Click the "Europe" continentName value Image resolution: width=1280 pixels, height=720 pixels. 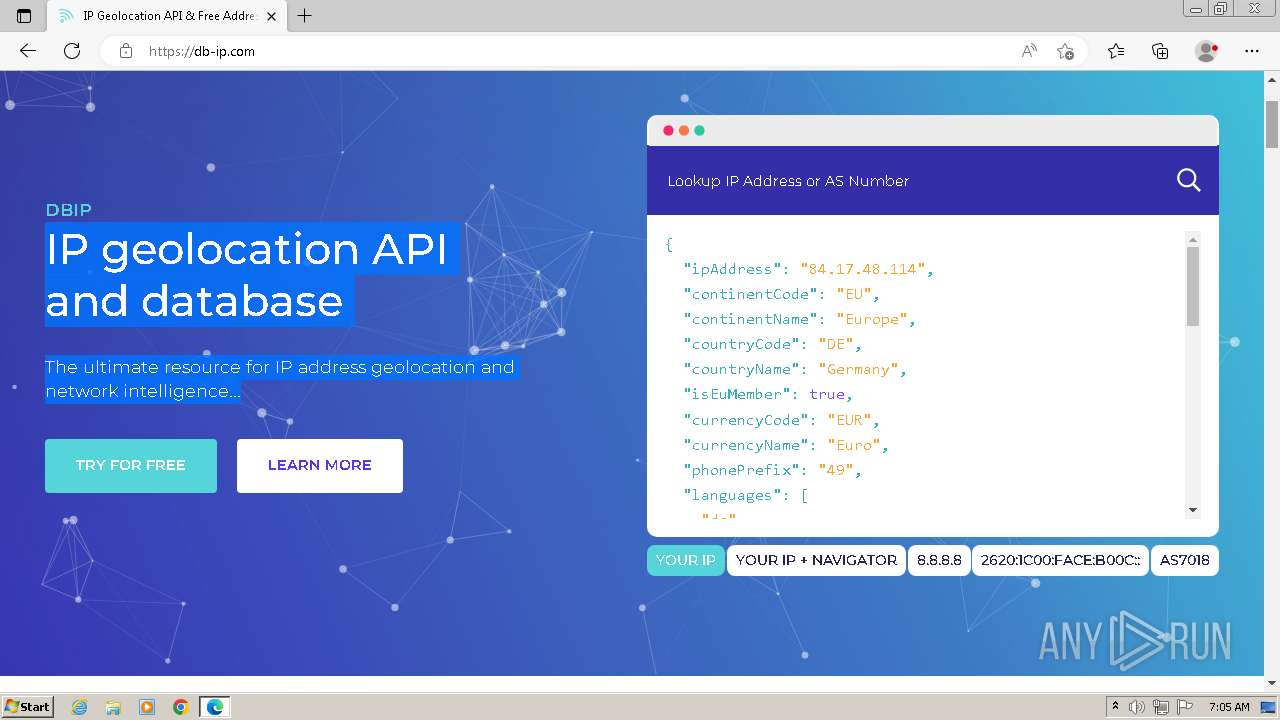(x=872, y=319)
